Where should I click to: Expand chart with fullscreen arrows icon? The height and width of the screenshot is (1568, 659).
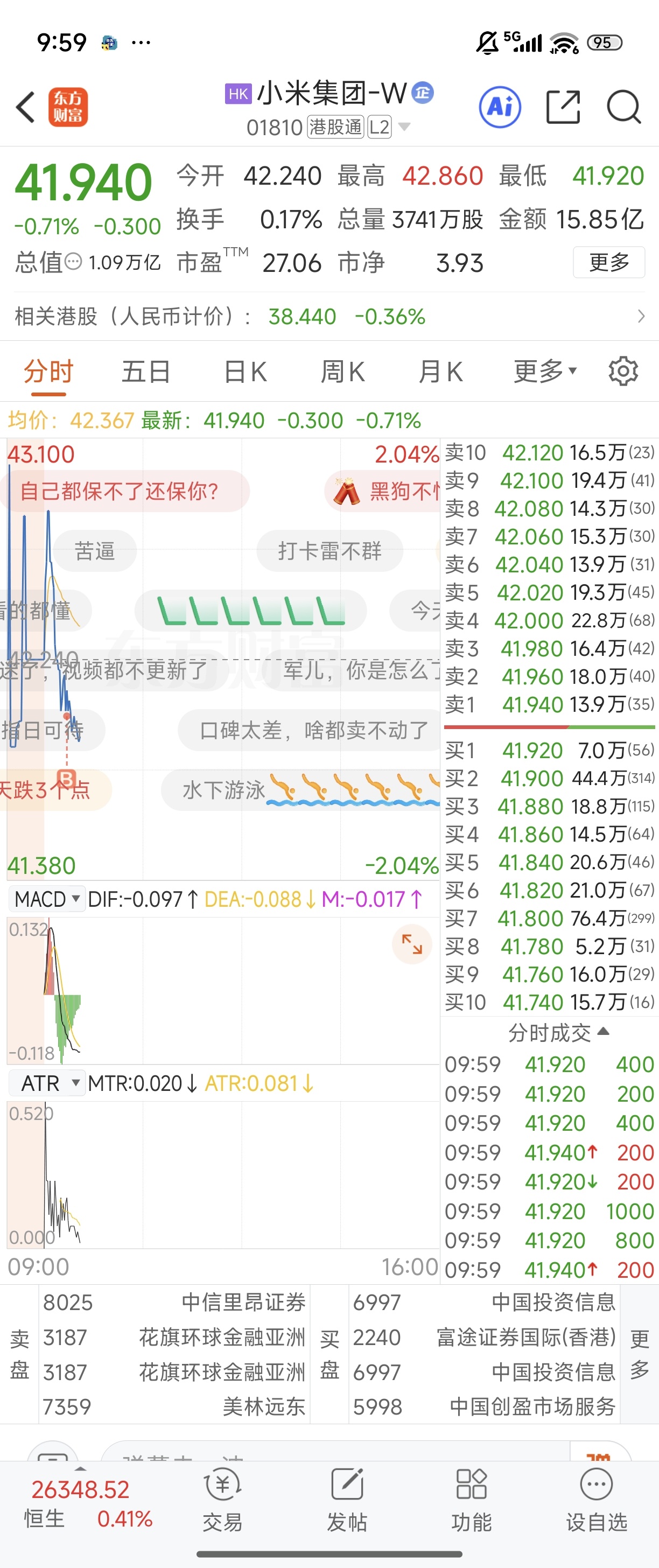point(412,944)
